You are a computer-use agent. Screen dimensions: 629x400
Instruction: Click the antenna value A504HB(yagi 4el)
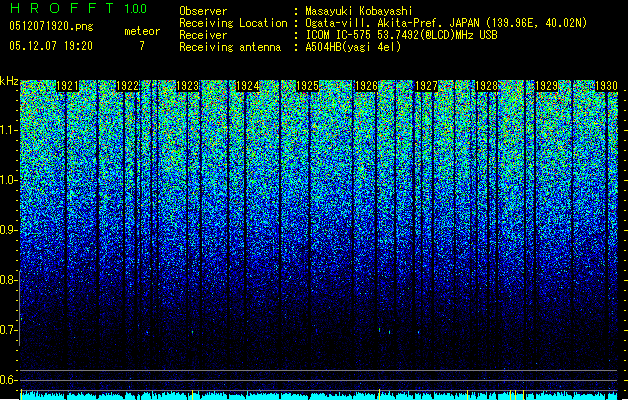pyautogui.click(x=353, y=47)
